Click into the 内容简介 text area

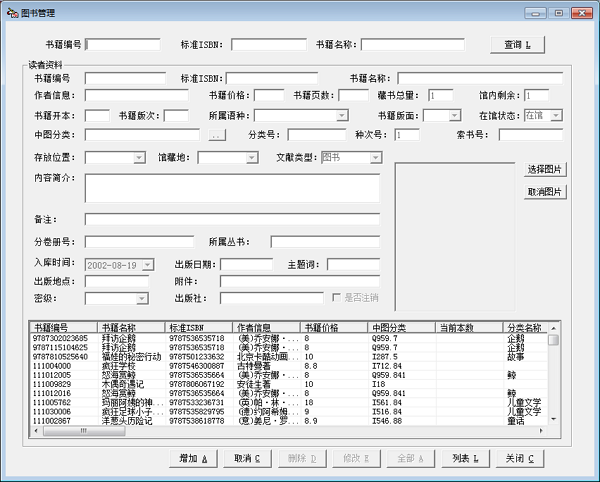coord(232,188)
